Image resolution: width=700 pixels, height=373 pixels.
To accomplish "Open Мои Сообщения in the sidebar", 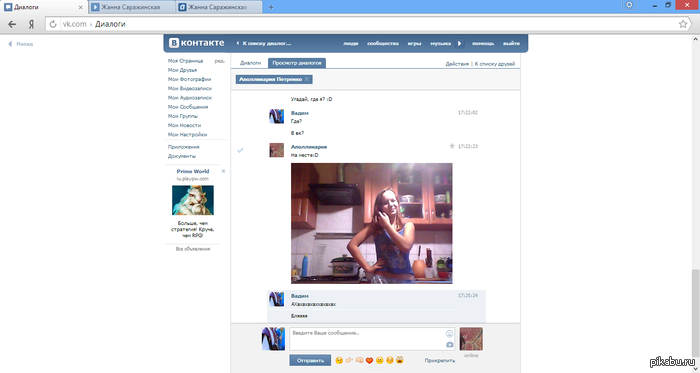I will click(x=188, y=107).
